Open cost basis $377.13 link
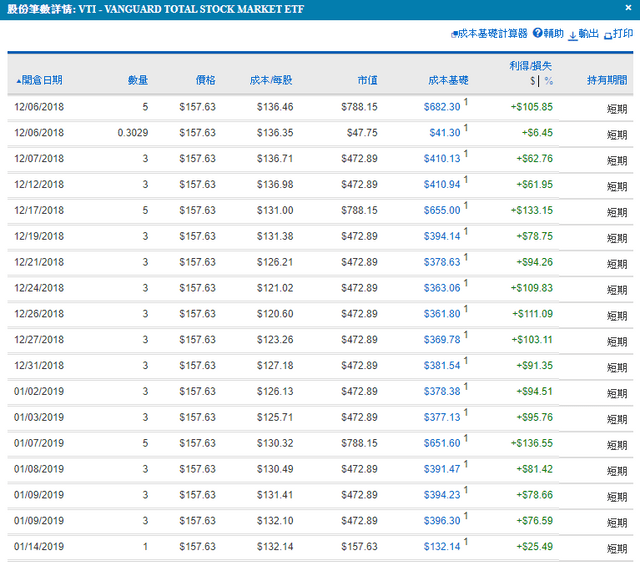640x562 pixels. point(442,417)
